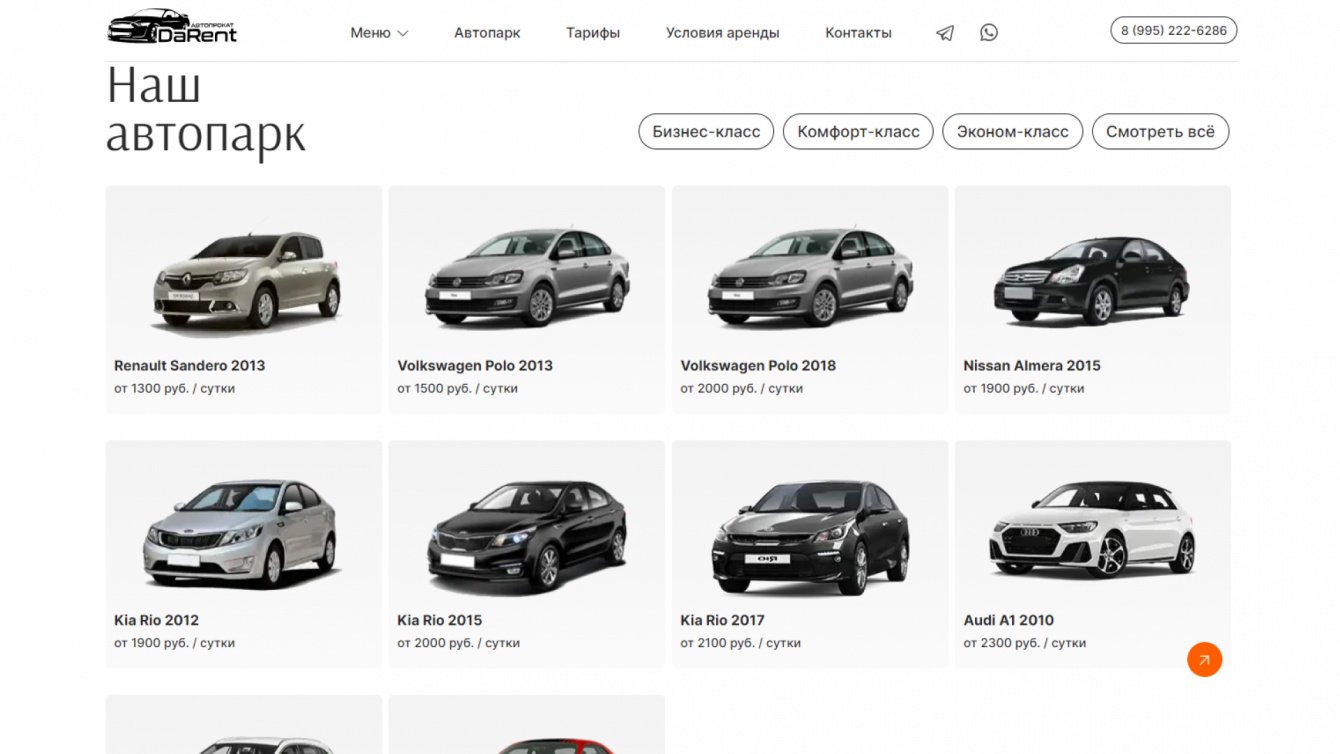The height and width of the screenshot is (754, 1340).
Task: Click the orange arrow floating button
Action: click(x=1204, y=659)
